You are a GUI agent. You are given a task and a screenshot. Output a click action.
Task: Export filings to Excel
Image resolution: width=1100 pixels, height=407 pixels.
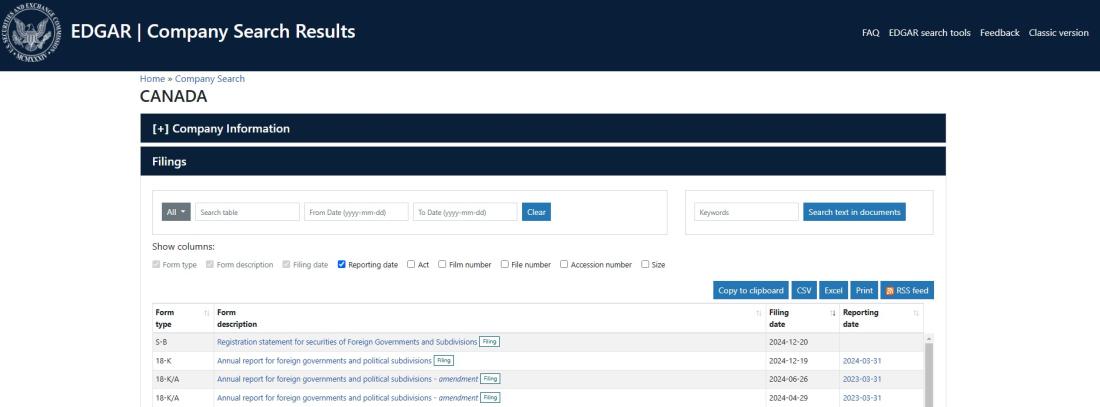click(833, 291)
